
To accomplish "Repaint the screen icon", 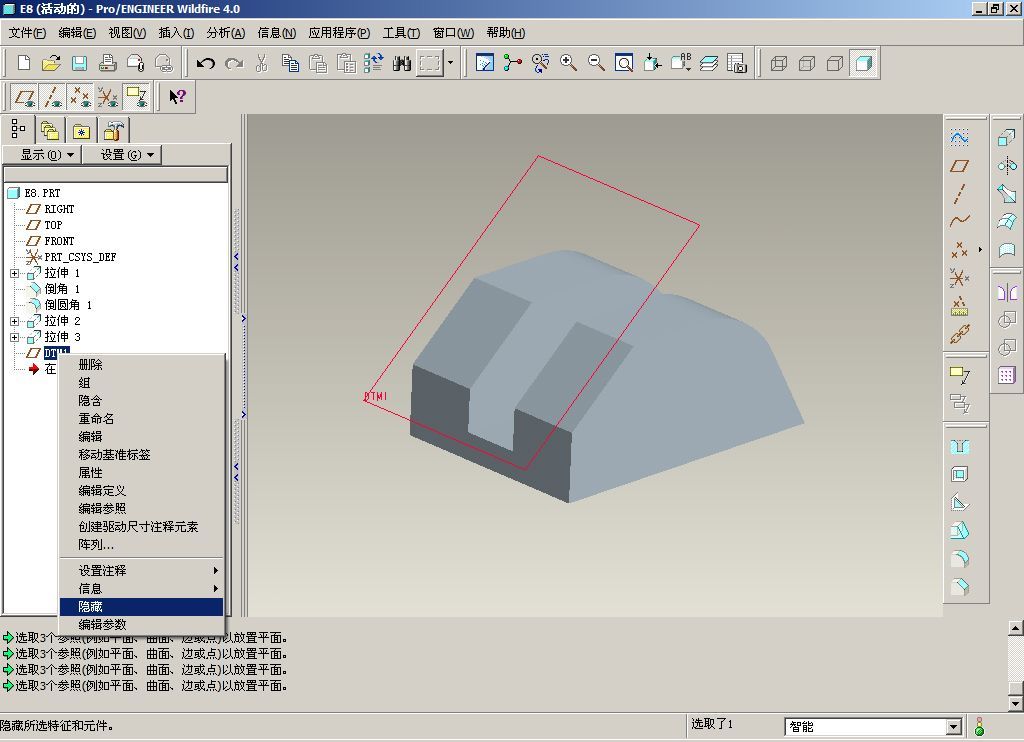I will (485, 63).
